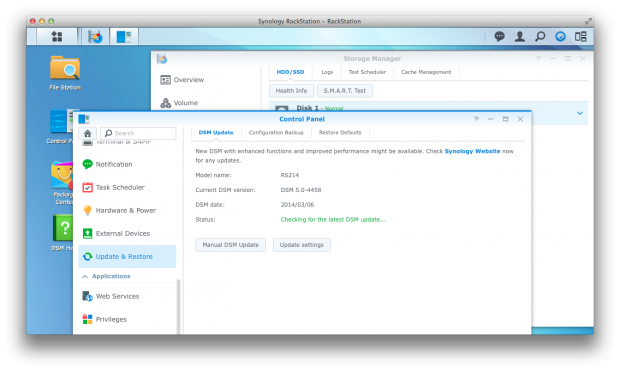Click the green Checking for latest DSM update status
Image resolution: width=620 pixels, height=371 pixels.
point(333,220)
